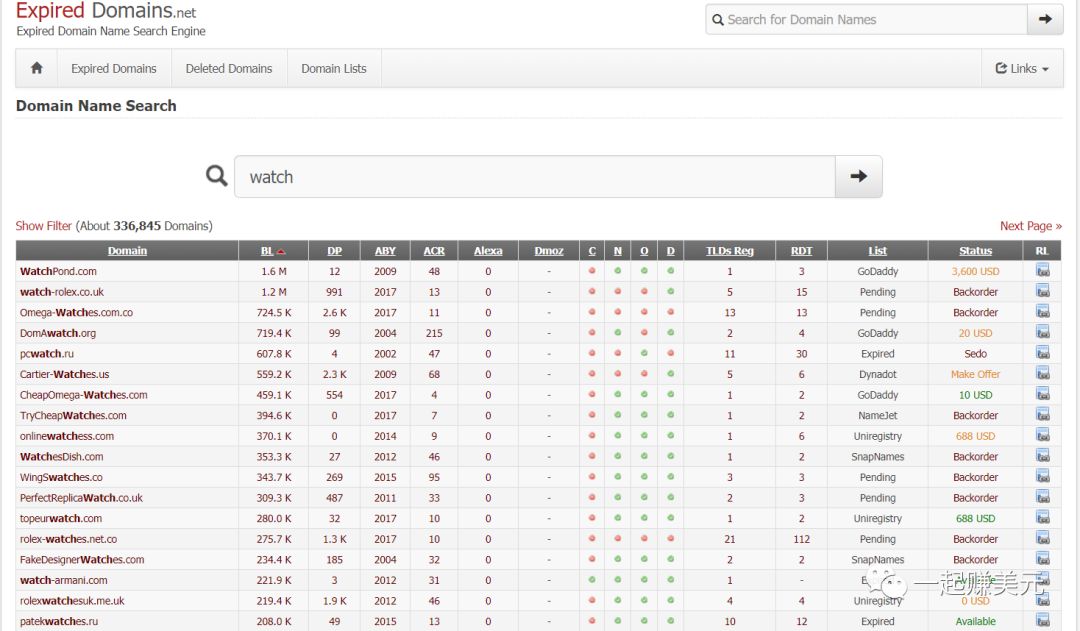This screenshot has height=631, width=1080.
Task: Sort table by TLDs Reg column
Action: pos(729,251)
